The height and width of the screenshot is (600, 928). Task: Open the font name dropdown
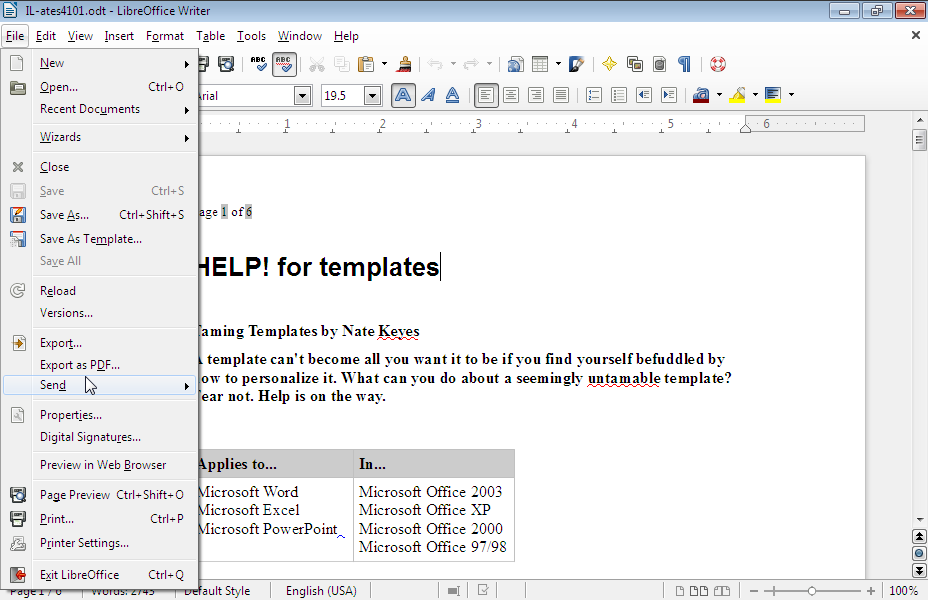302,95
